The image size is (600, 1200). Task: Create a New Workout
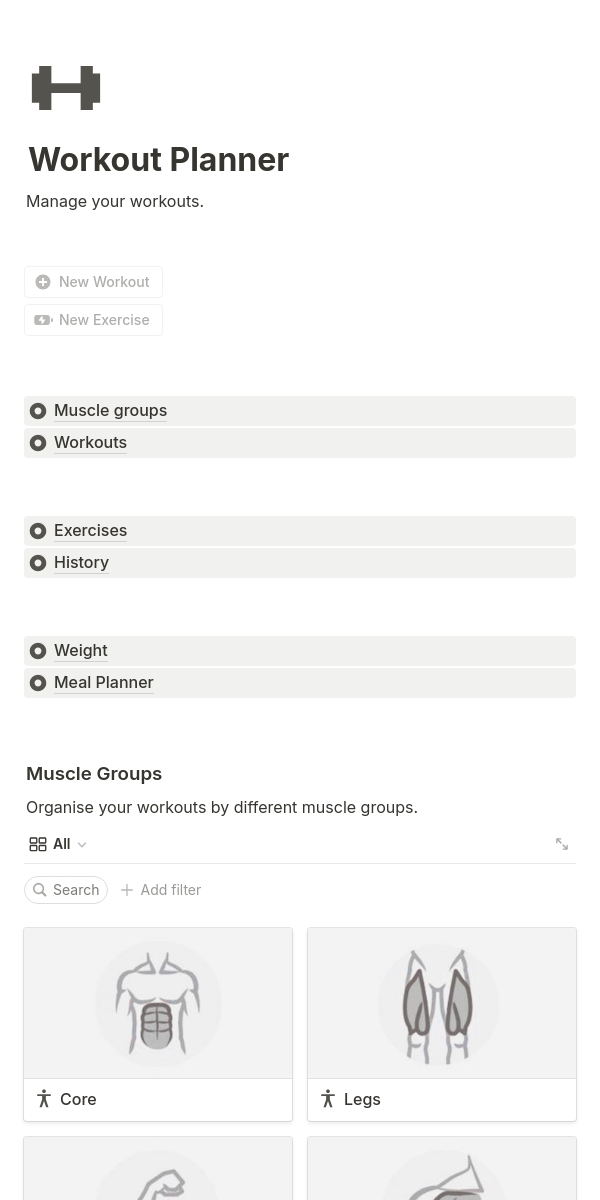(x=103, y=282)
